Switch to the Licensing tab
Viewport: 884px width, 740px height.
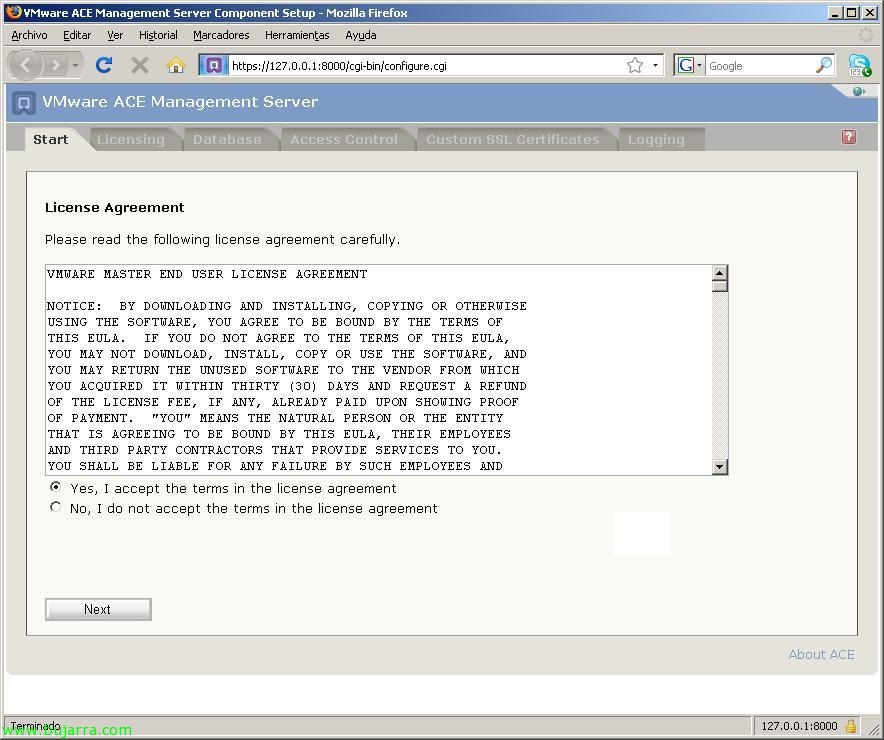click(131, 139)
